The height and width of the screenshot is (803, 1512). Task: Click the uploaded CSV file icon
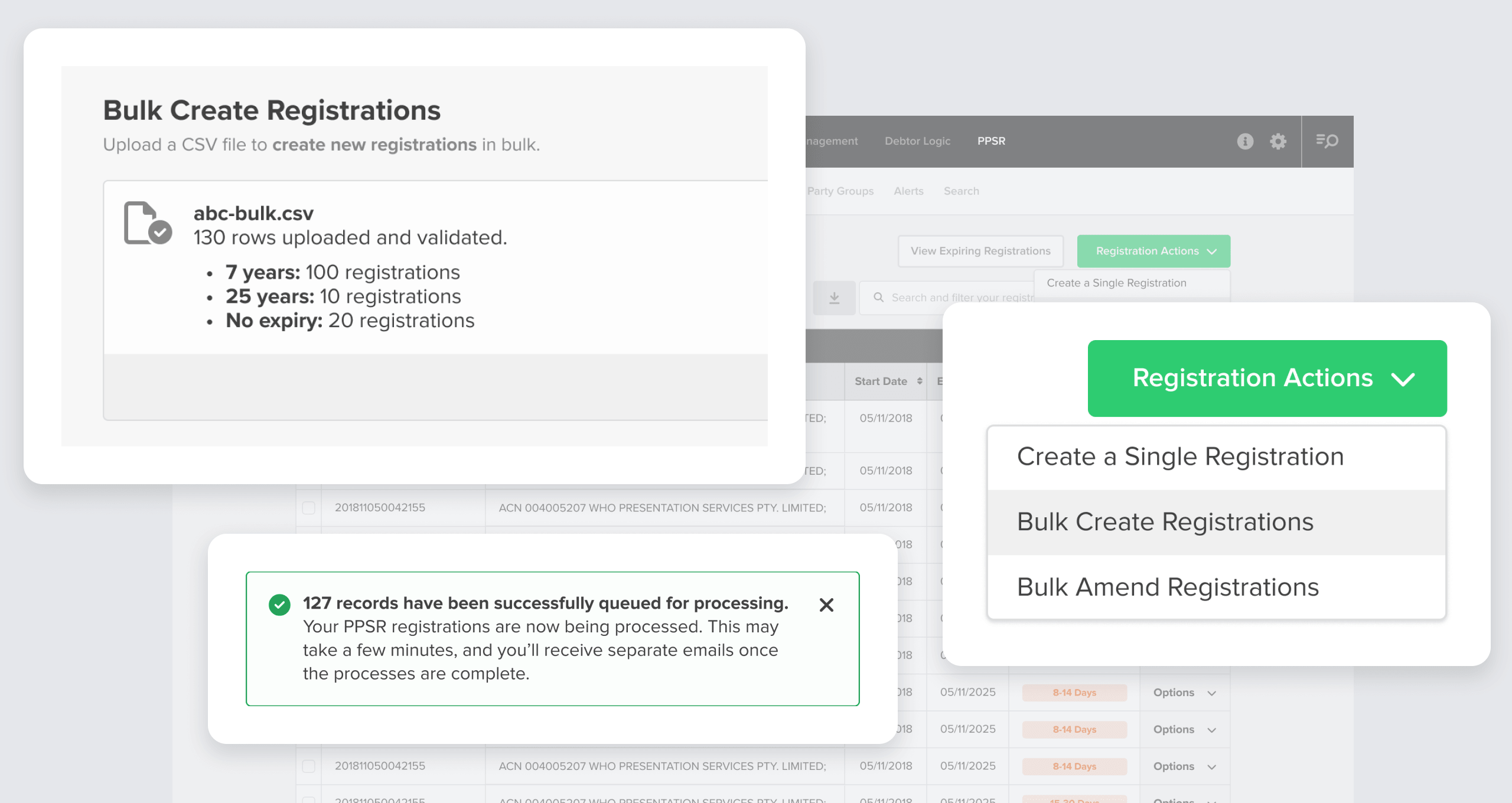pyautogui.click(x=147, y=223)
